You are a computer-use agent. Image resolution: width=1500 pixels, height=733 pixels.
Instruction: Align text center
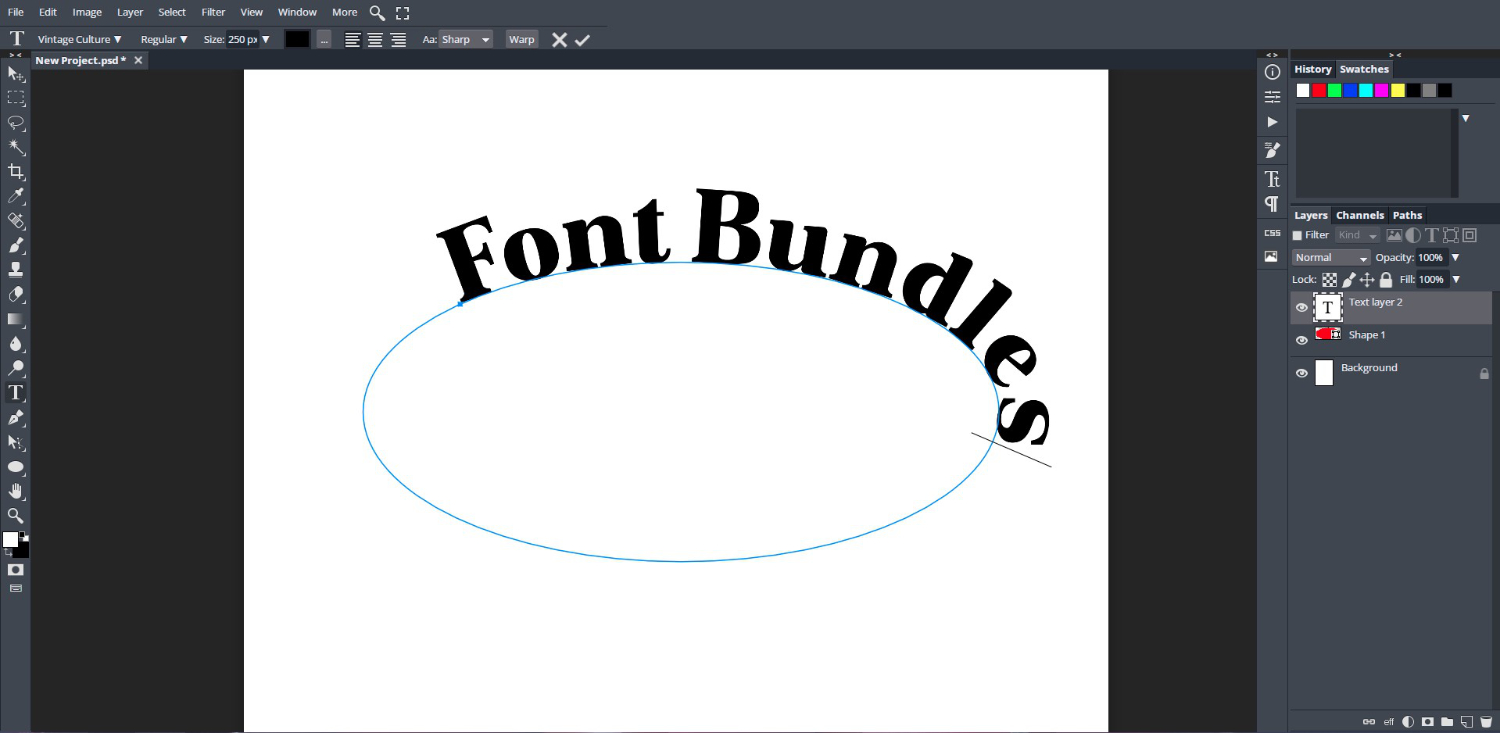click(375, 40)
